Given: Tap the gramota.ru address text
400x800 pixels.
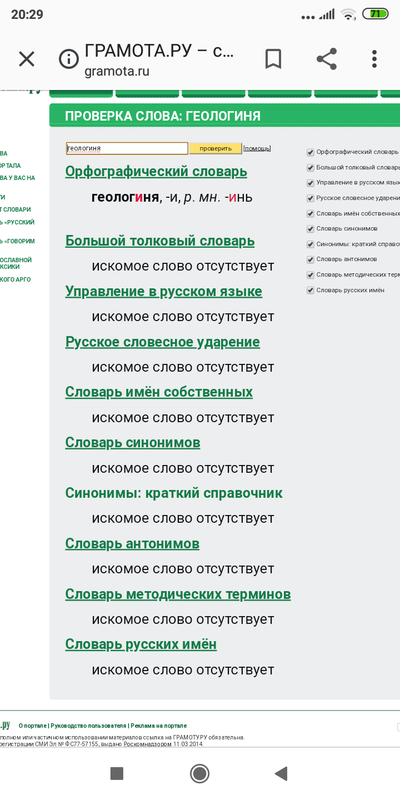Looking at the screenshot, I should pos(117,71).
